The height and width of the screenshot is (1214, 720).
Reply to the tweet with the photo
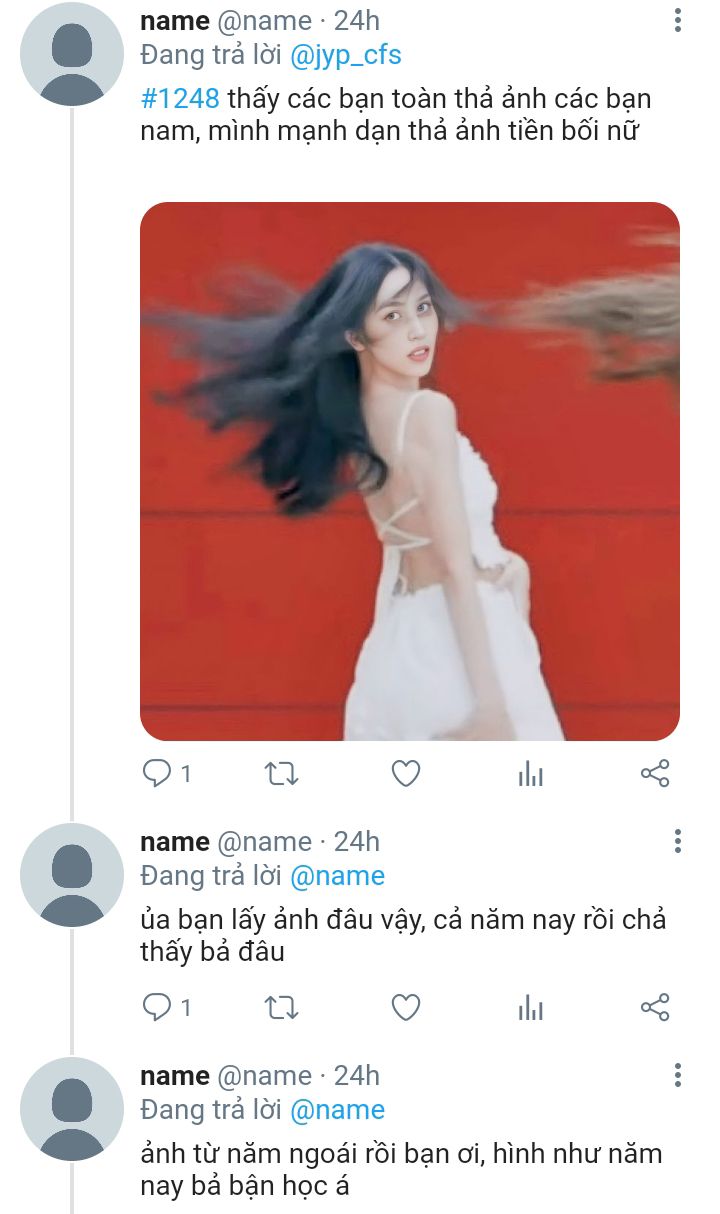(x=157, y=773)
